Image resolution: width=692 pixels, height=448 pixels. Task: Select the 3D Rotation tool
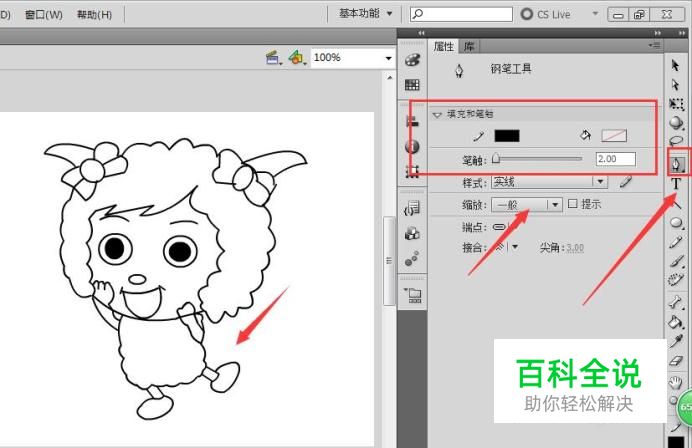[676, 123]
